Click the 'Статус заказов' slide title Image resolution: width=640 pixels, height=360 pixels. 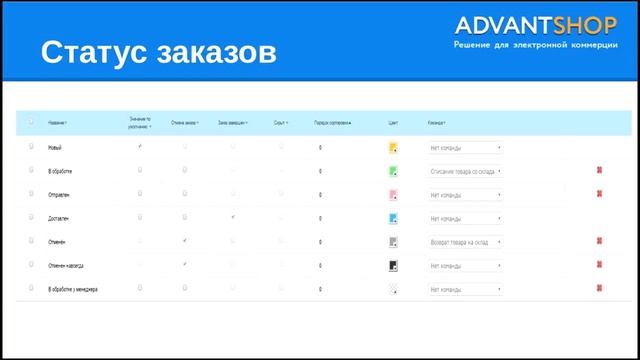(x=159, y=52)
